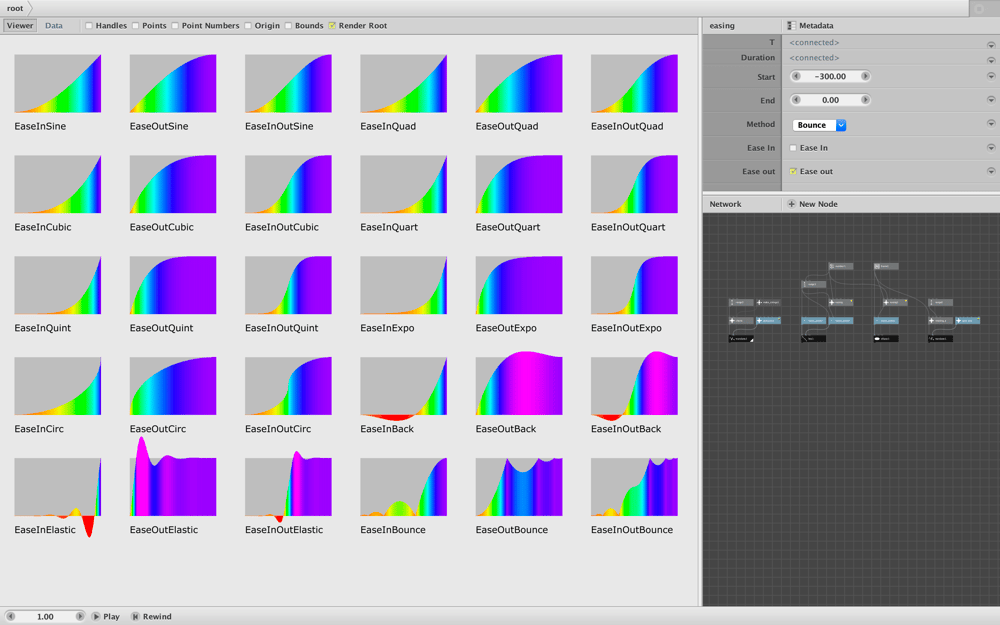Click the root breadcrumb

point(15,8)
